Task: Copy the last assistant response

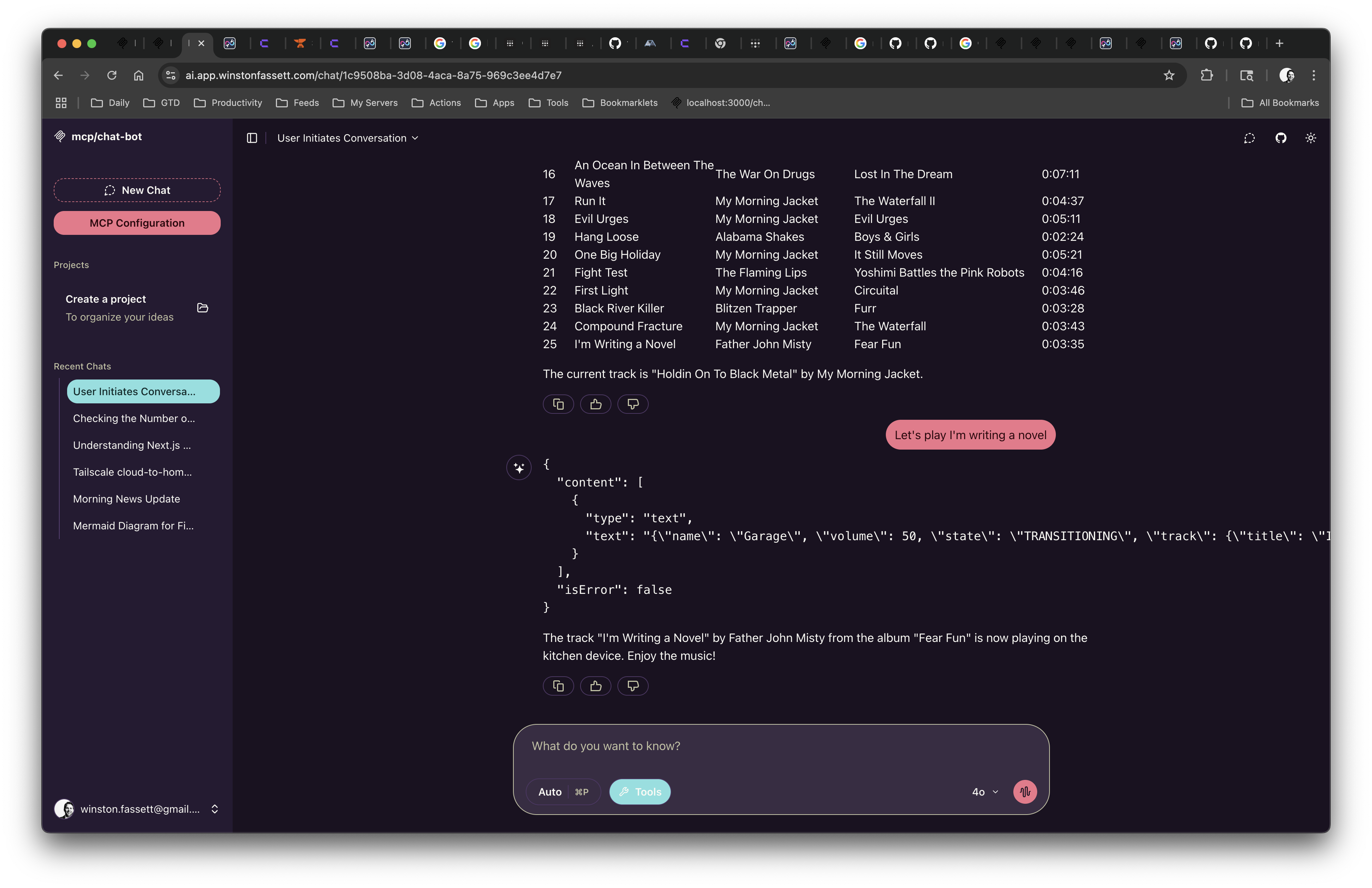Action: (558, 686)
